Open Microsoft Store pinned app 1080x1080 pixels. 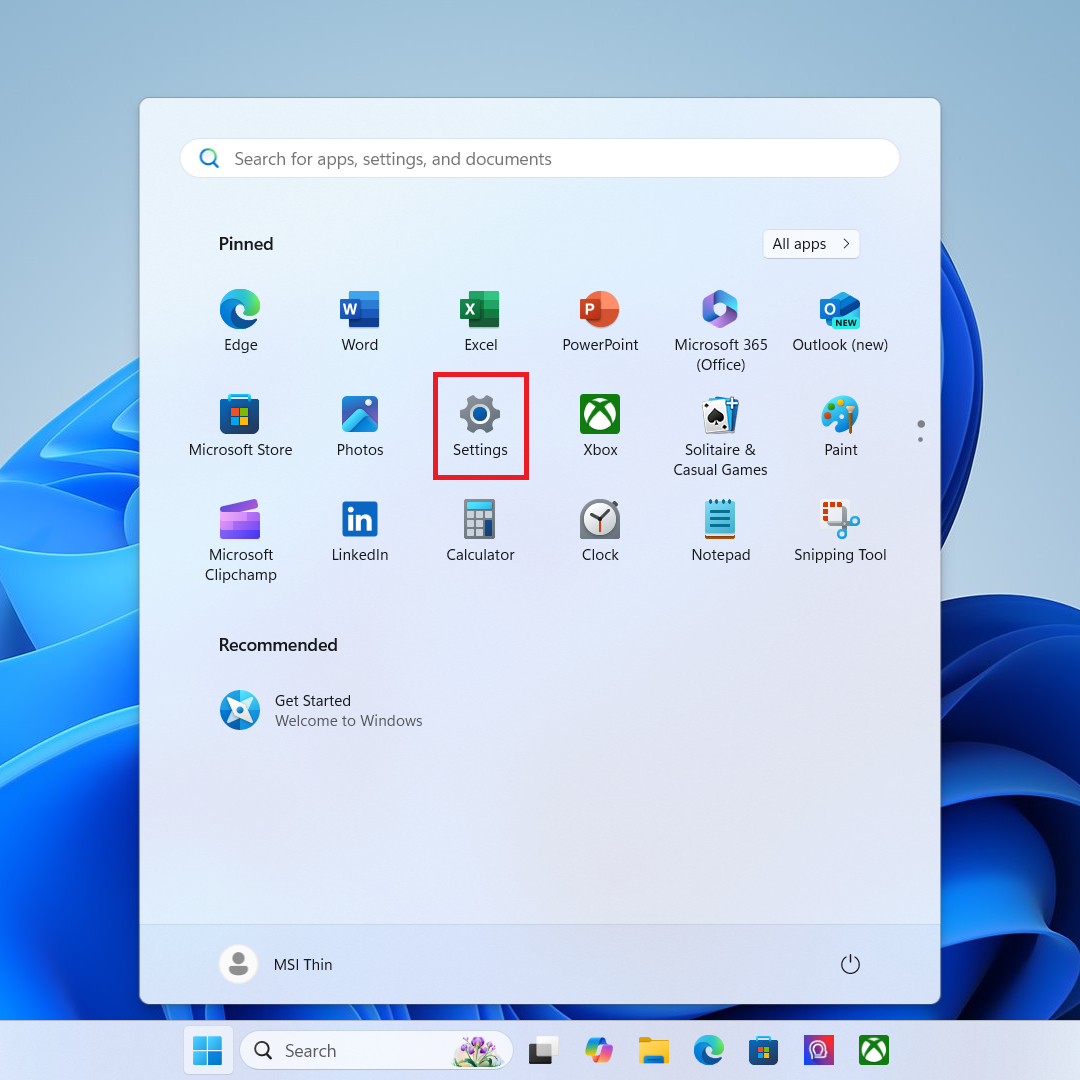tap(240, 426)
